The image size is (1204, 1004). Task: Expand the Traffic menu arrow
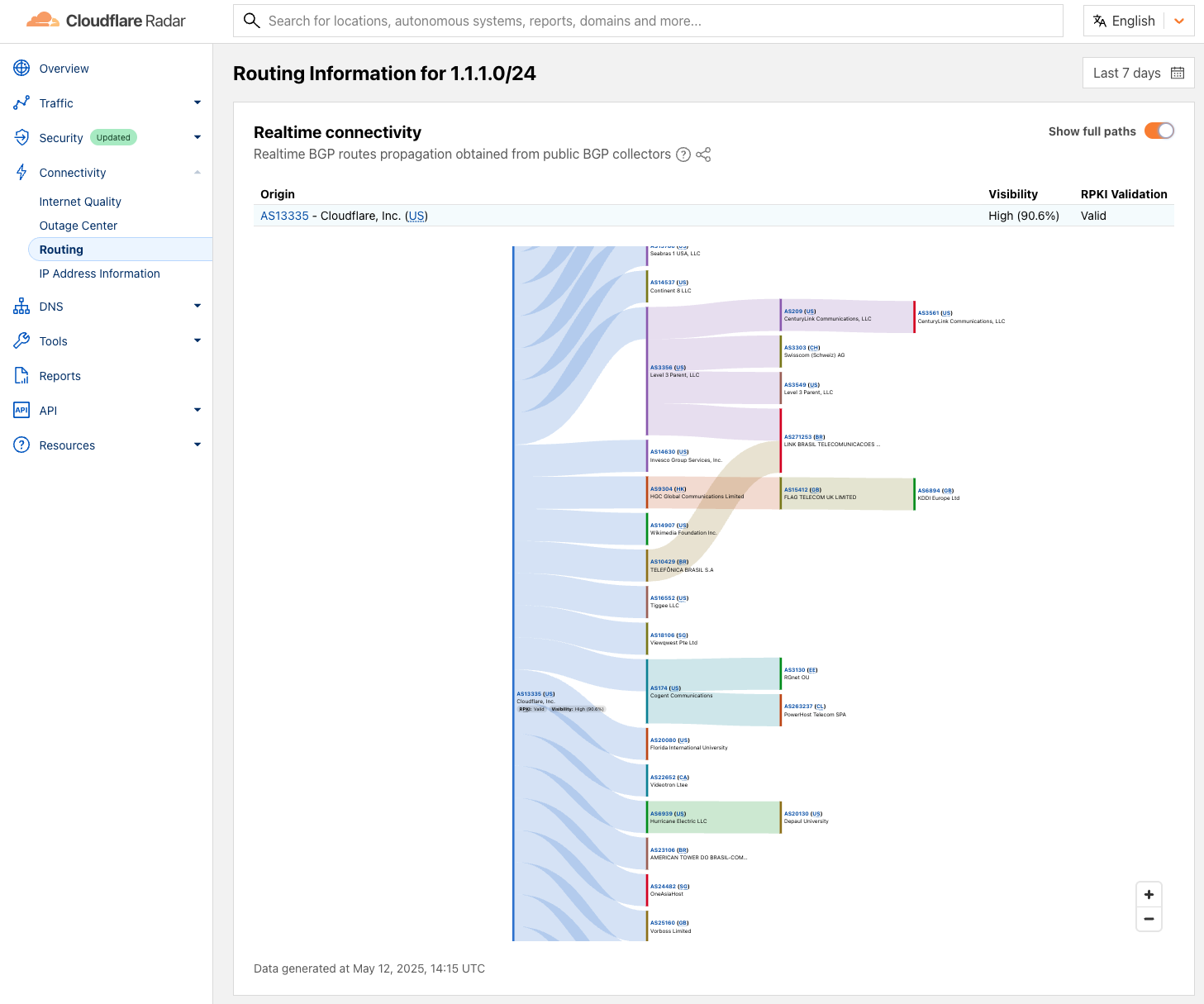(197, 102)
